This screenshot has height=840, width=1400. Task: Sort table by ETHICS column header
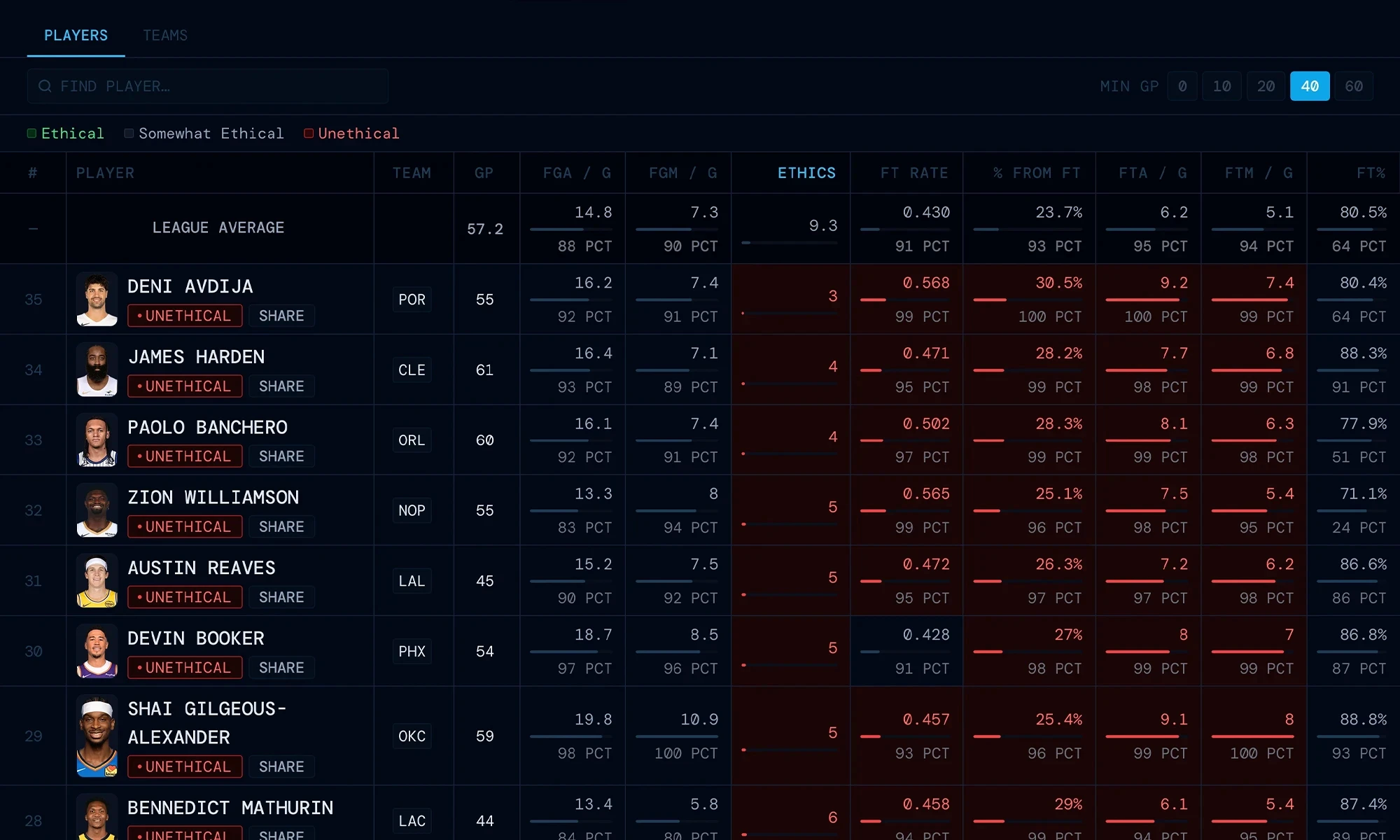[806, 173]
